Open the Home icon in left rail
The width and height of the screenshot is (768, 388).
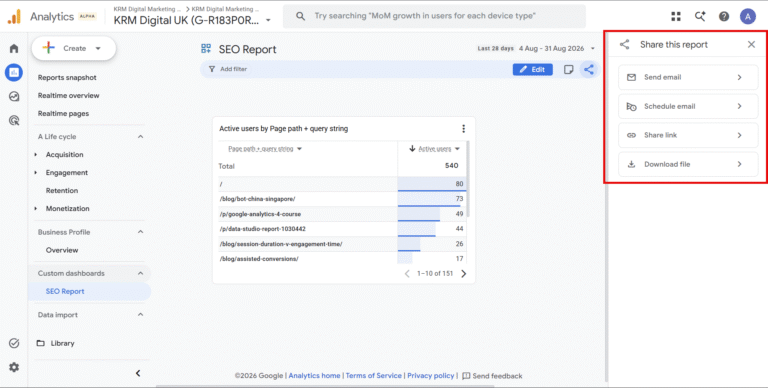pyautogui.click(x=14, y=48)
